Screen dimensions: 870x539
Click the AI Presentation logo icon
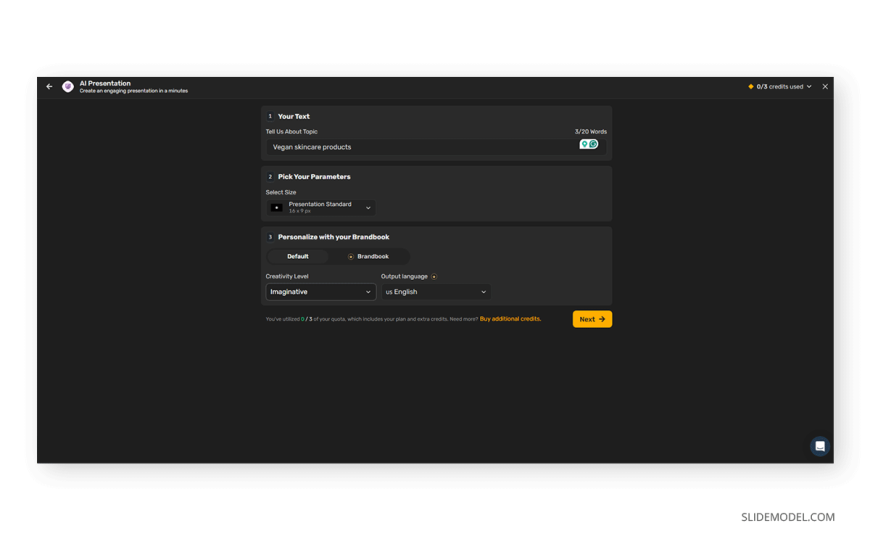(x=68, y=87)
